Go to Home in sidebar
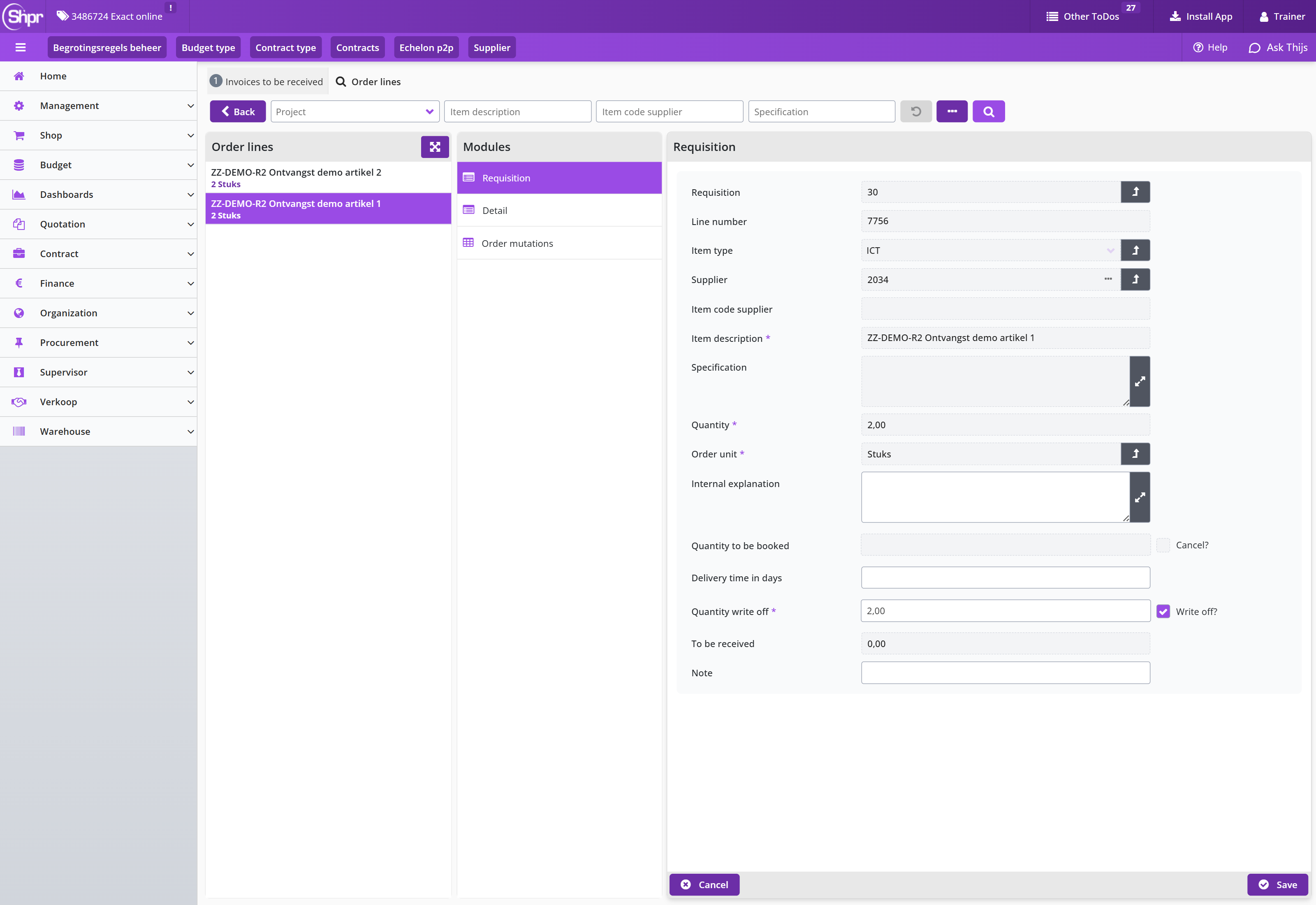Viewport: 1316px width, 905px height. (x=99, y=76)
